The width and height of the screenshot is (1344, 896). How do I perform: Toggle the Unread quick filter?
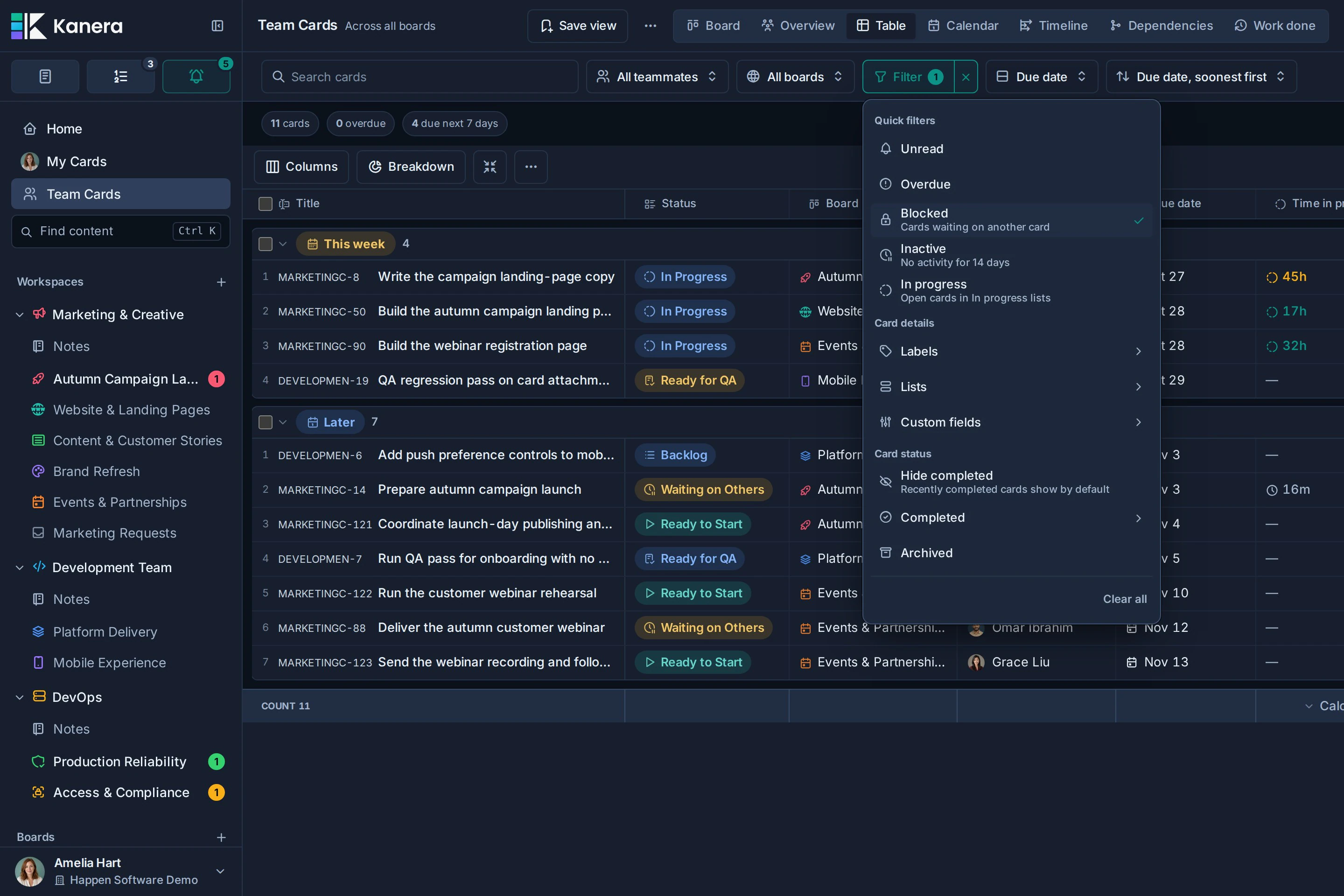point(1011,148)
